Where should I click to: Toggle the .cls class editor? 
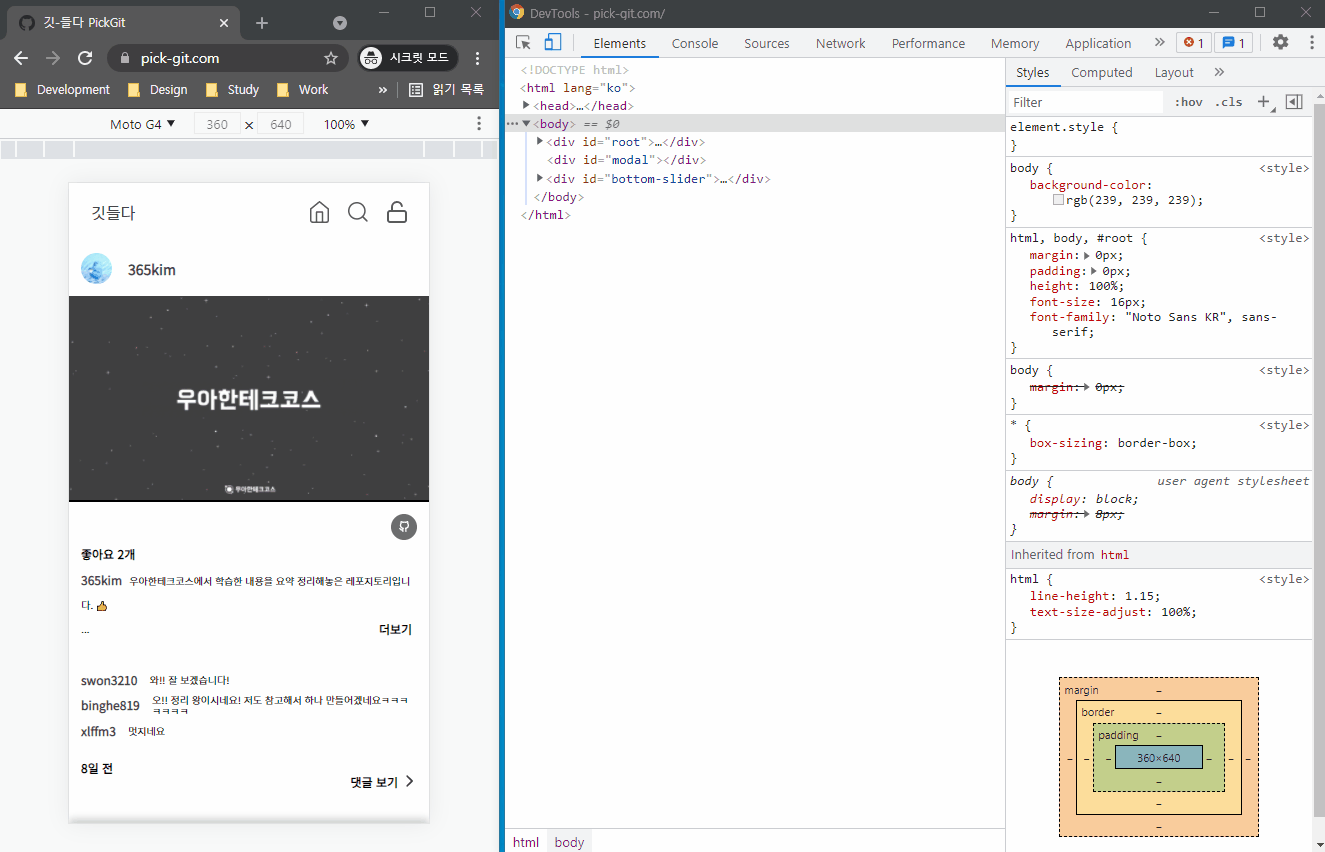(x=1228, y=102)
